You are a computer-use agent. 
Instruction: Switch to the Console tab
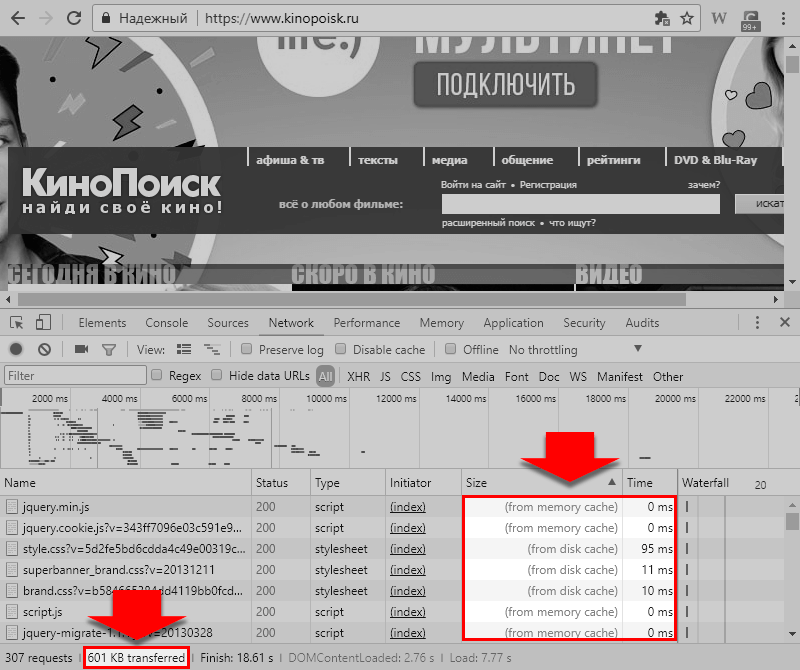point(166,323)
